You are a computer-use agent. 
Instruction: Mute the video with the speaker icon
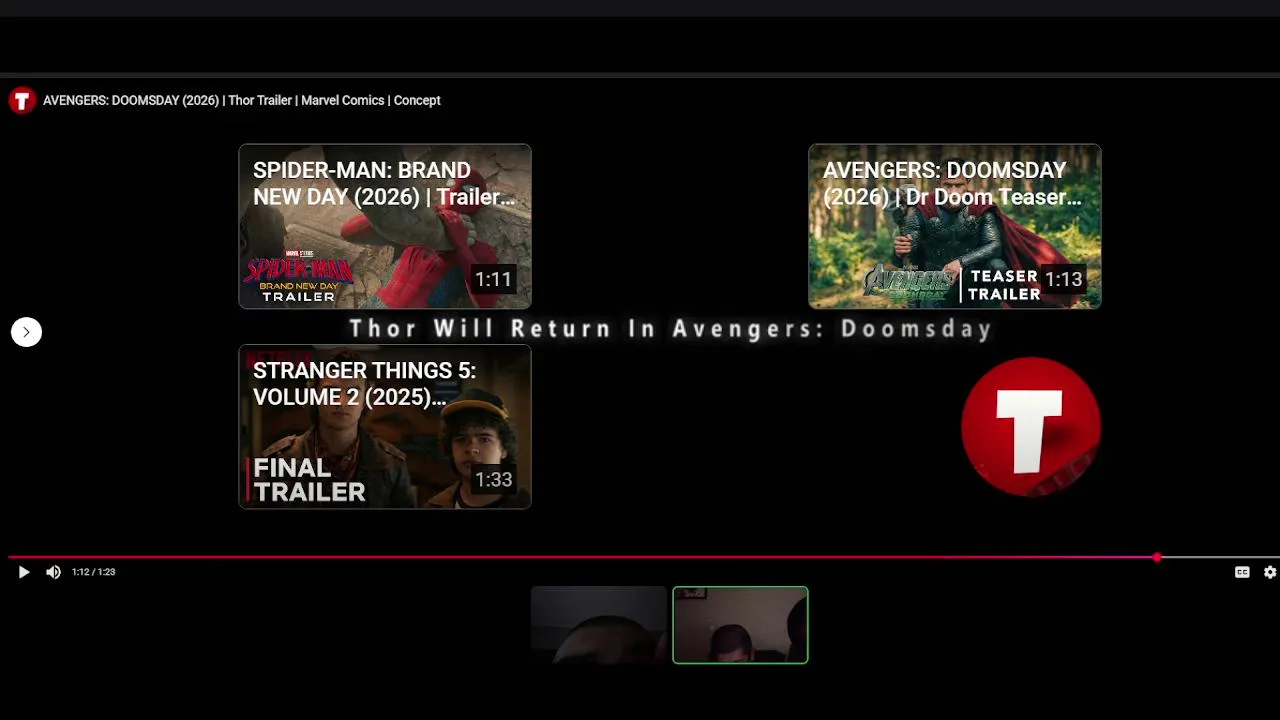click(x=53, y=572)
